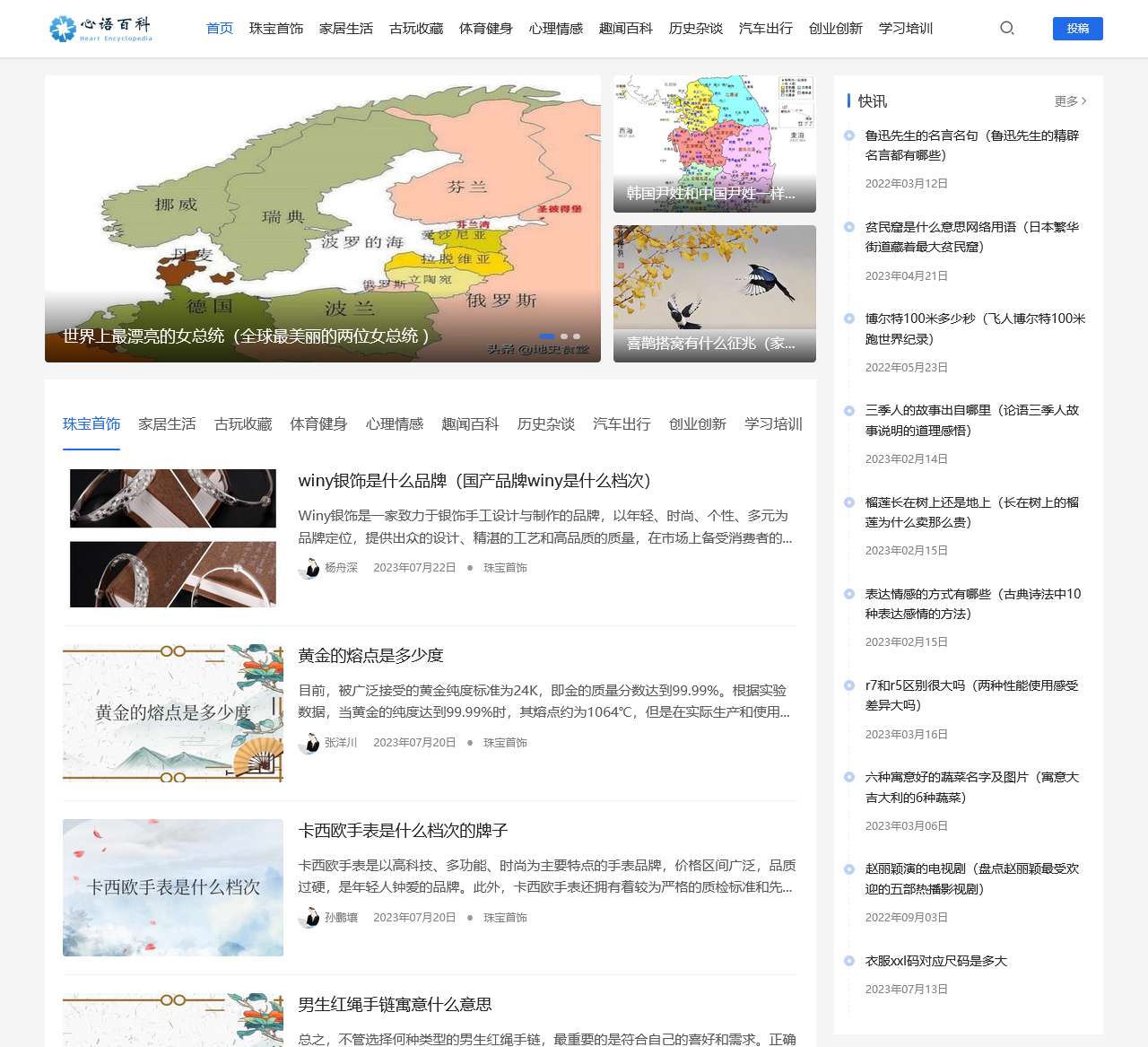The image size is (1148, 1047).
Task: Open 古玩收藏 in top navigation bar
Action: (416, 29)
